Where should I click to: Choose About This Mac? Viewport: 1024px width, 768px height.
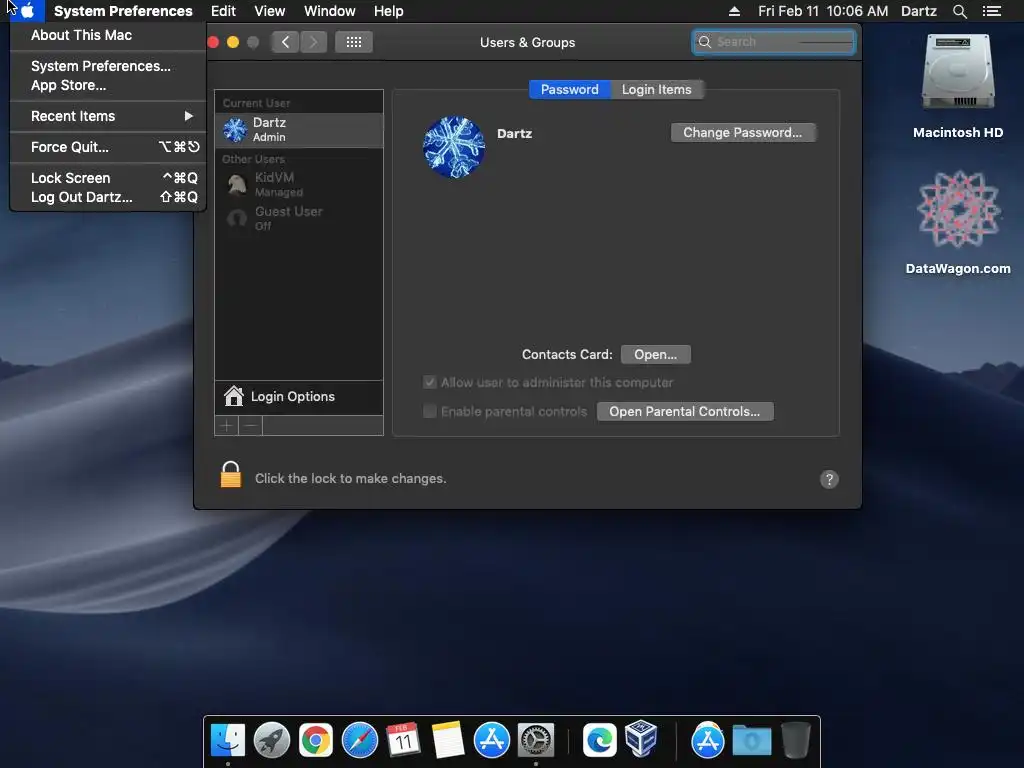click(x=81, y=35)
